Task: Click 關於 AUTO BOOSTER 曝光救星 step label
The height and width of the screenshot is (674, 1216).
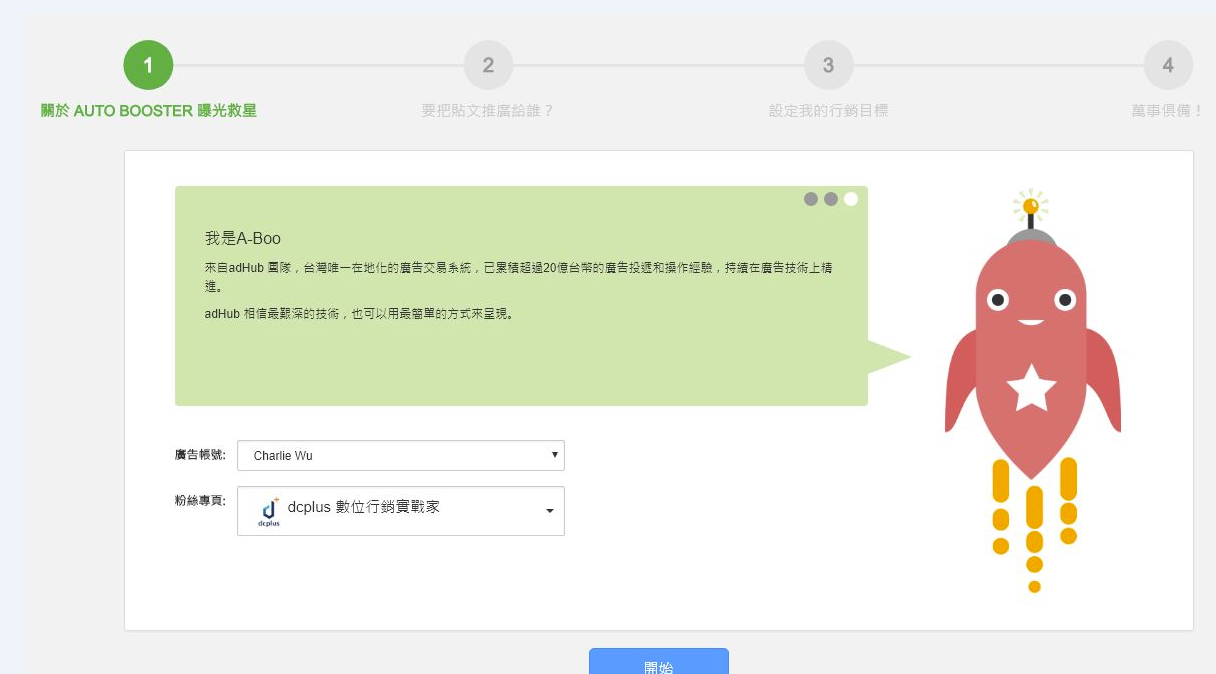Action: pos(148,111)
